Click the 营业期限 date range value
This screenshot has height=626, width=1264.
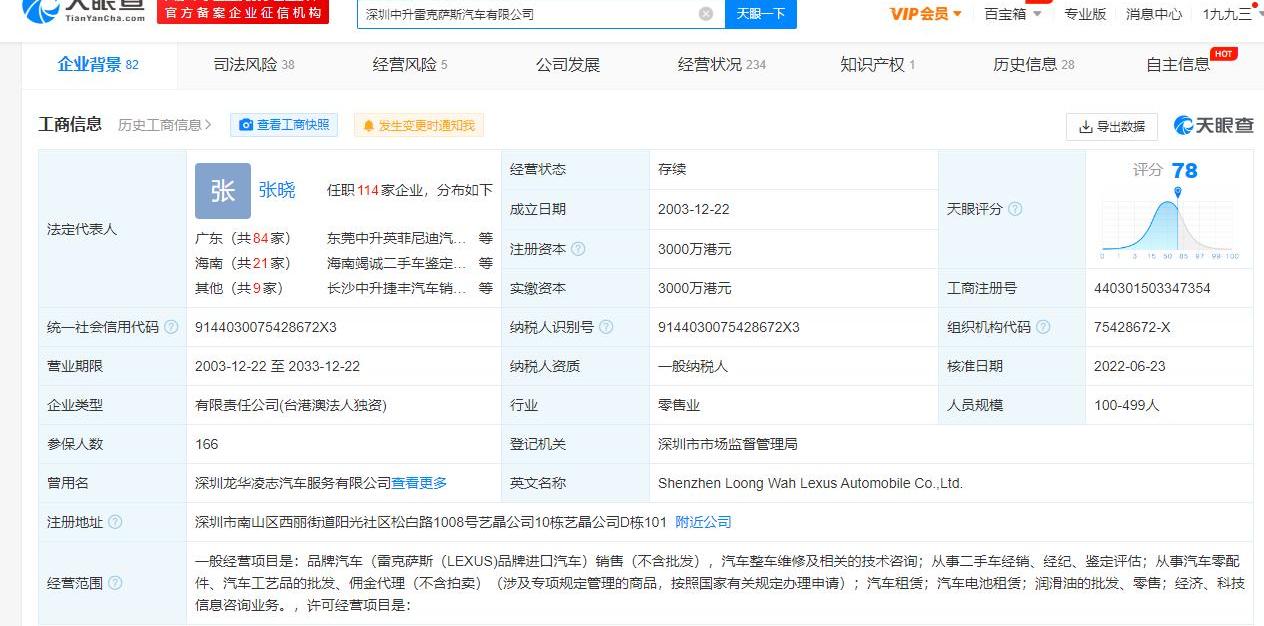[278, 366]
